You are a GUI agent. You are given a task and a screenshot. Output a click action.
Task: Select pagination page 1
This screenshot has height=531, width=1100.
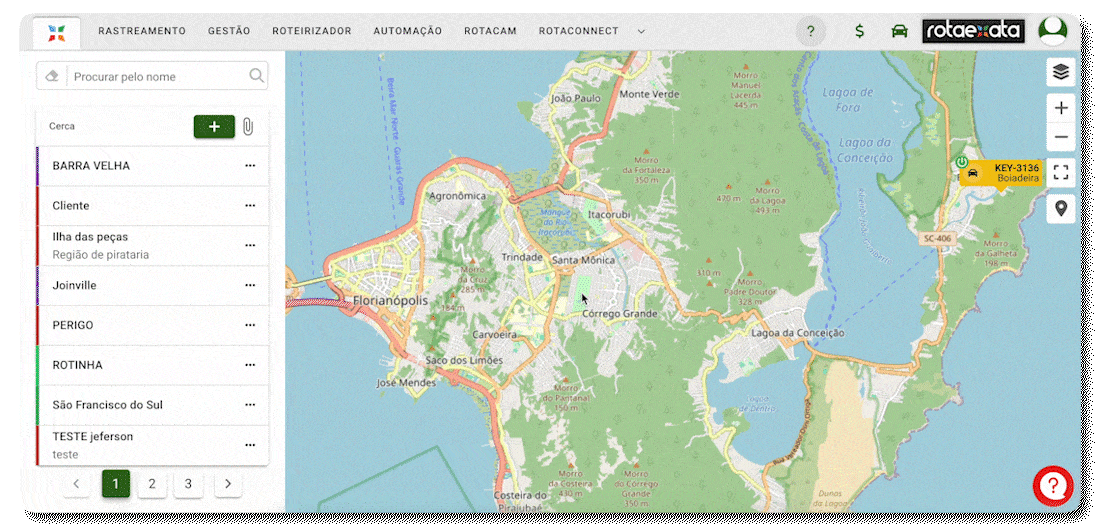pos(116,484)
